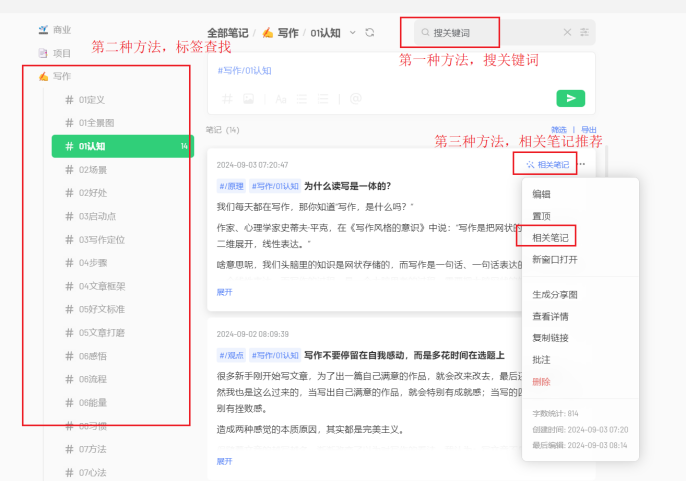This screenshot has width=686, height=481.
Task: Mention a note with the @ icon
Action: (x=356, y=99)
